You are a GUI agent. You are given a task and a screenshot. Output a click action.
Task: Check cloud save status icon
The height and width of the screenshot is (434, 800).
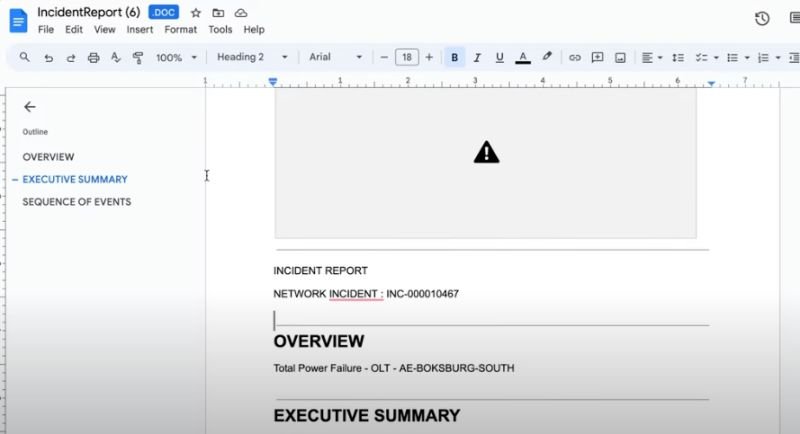(x=241, y=13)
